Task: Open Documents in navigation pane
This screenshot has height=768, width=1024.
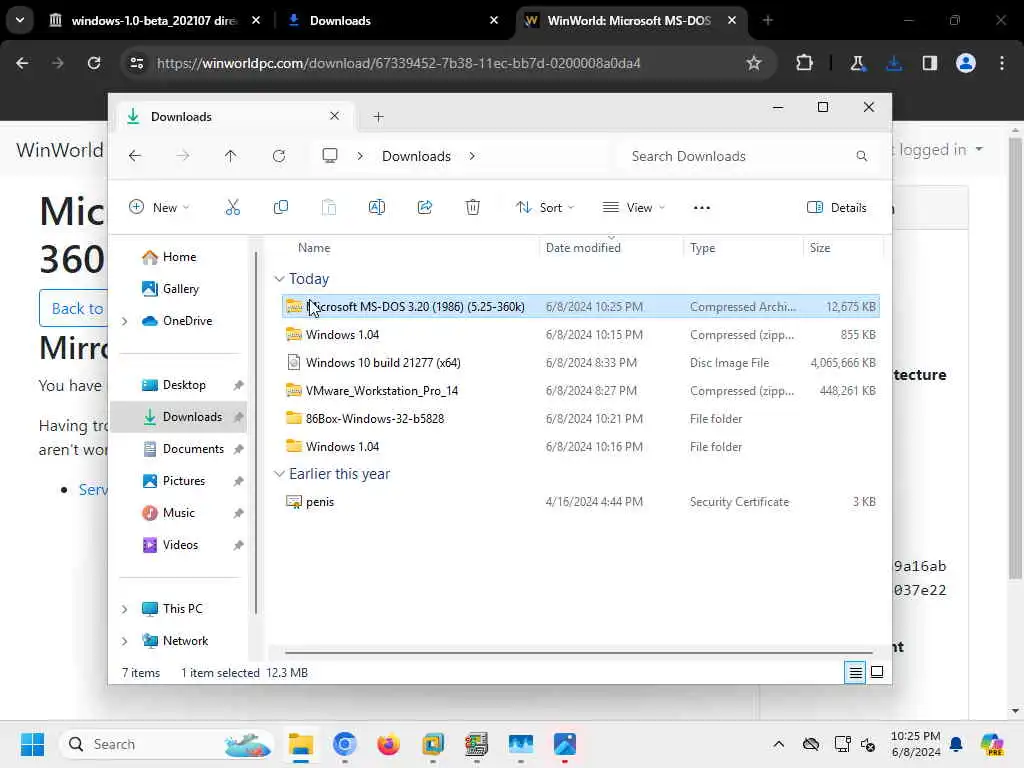Action: [184, 449]
